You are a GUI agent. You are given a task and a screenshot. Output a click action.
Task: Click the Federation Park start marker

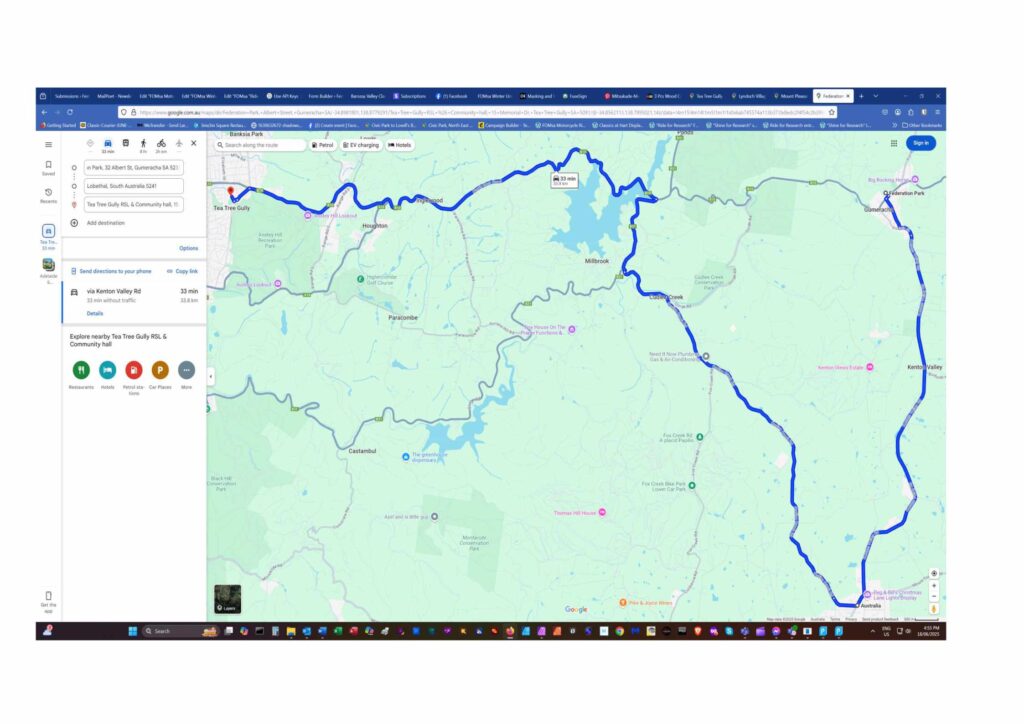tap(886, 193)
